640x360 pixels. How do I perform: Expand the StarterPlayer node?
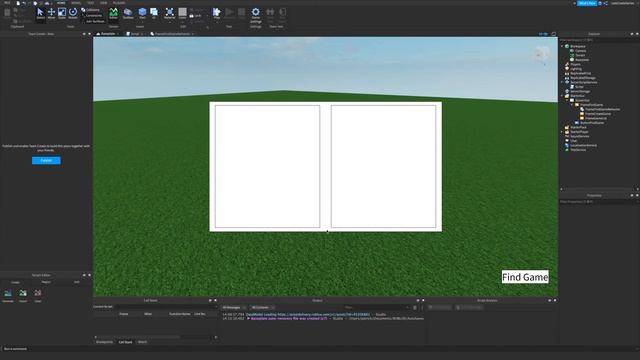tap(562, 131)
